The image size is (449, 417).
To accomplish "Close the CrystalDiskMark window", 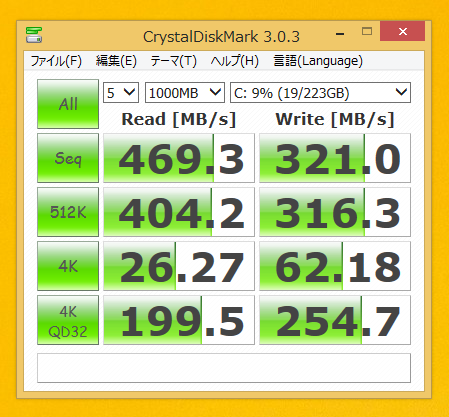I will coord(403,31).
